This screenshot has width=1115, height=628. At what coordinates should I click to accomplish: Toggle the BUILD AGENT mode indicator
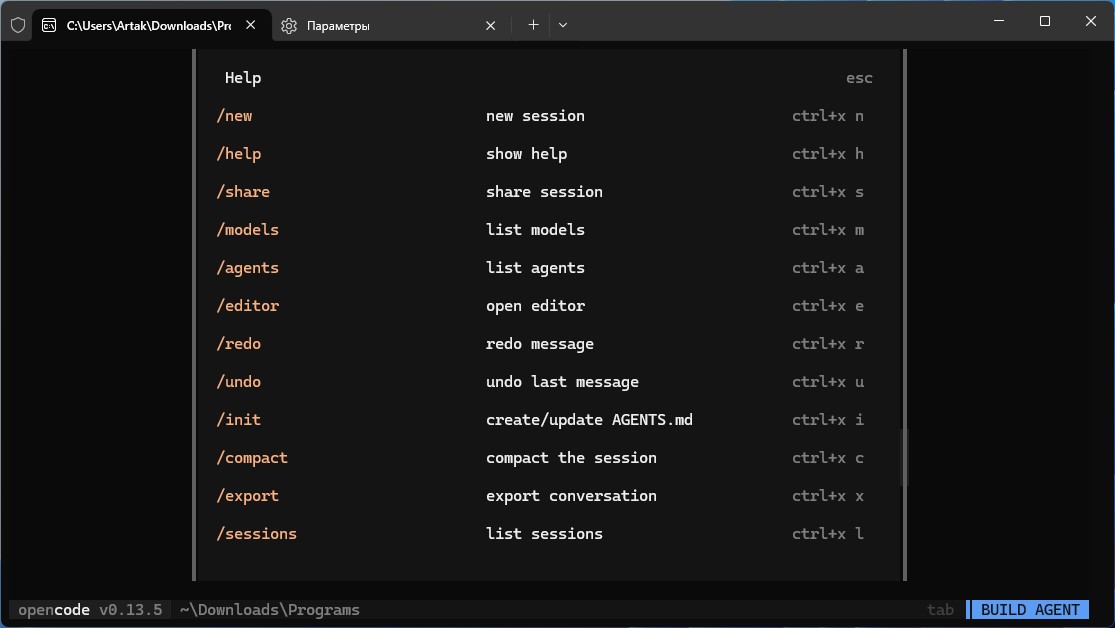pyautogui.click(x=1029, y=610)
